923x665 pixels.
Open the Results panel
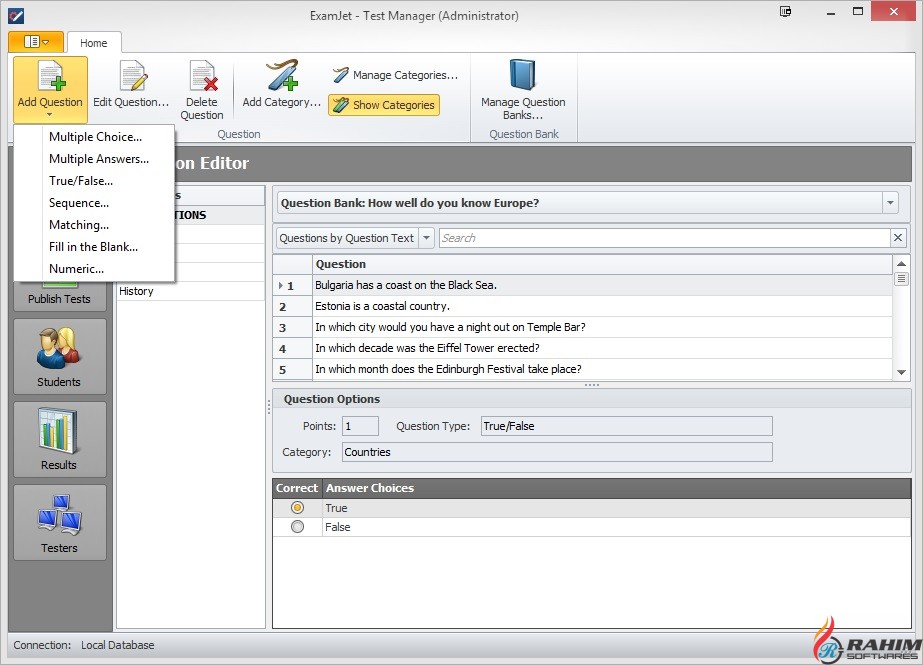(x=59, y=439)
